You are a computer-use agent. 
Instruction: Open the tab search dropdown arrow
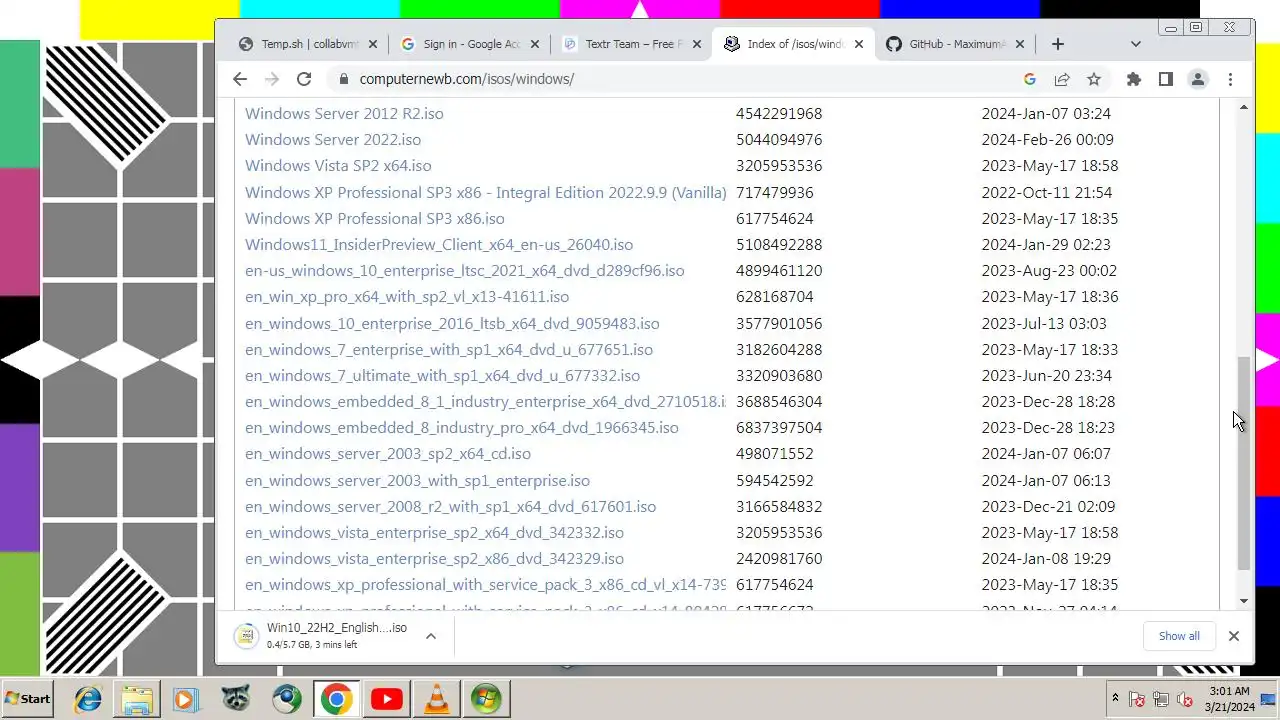tap(1135, 44)
